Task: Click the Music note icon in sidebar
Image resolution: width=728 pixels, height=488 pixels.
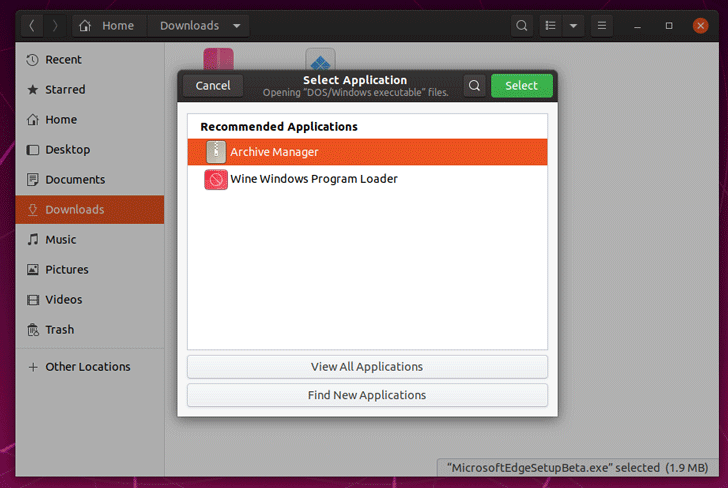Action: point(32,240)
